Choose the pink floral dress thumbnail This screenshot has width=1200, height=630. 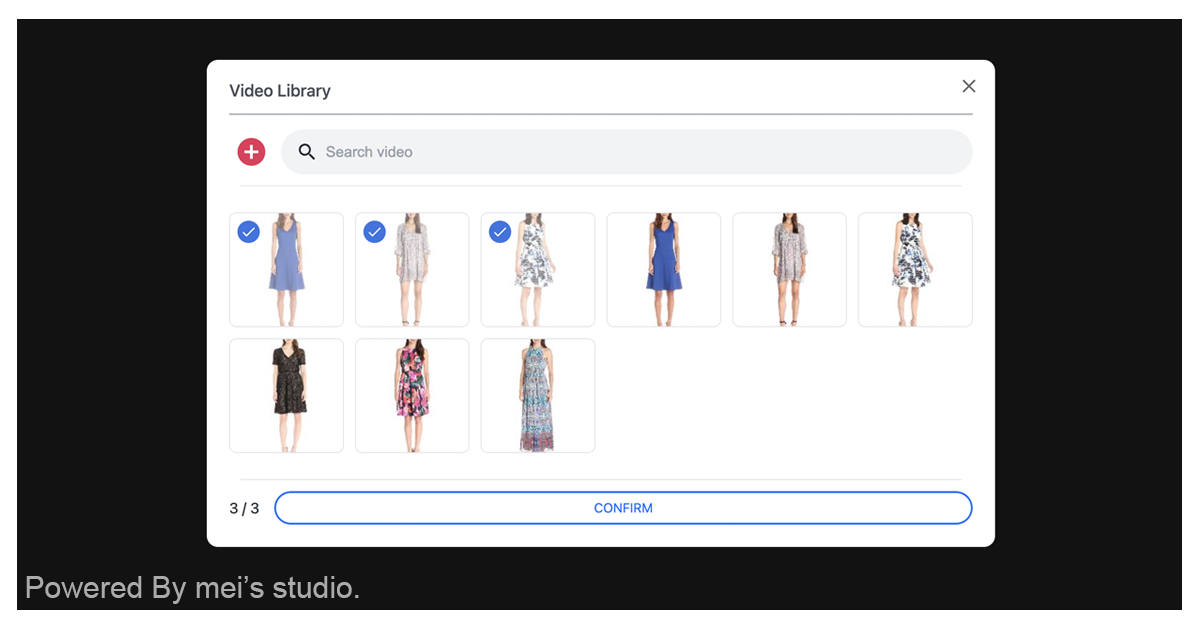[412, 395]
